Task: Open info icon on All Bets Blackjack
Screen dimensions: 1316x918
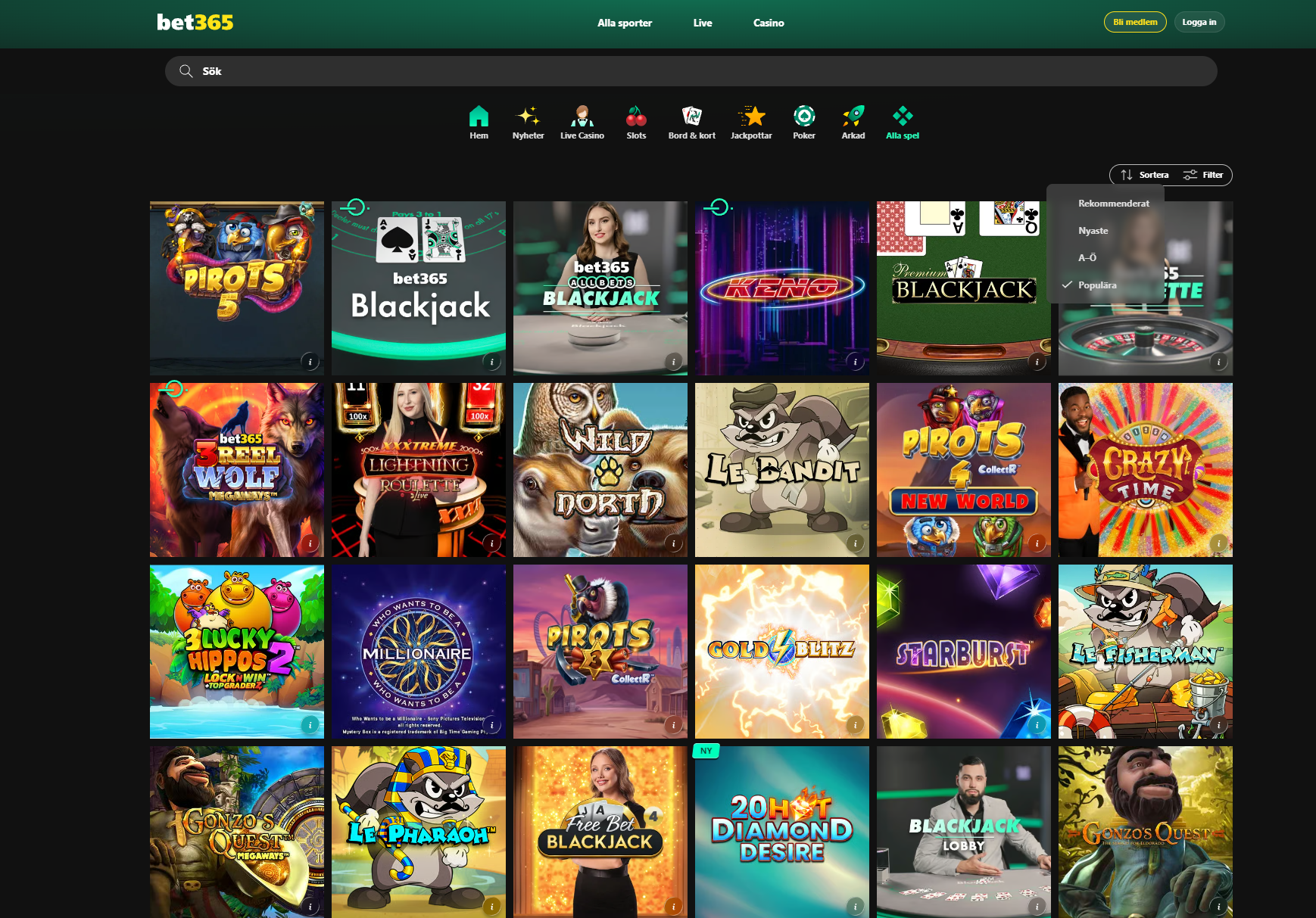Action: pyautogui.click(x=673, y=362)
